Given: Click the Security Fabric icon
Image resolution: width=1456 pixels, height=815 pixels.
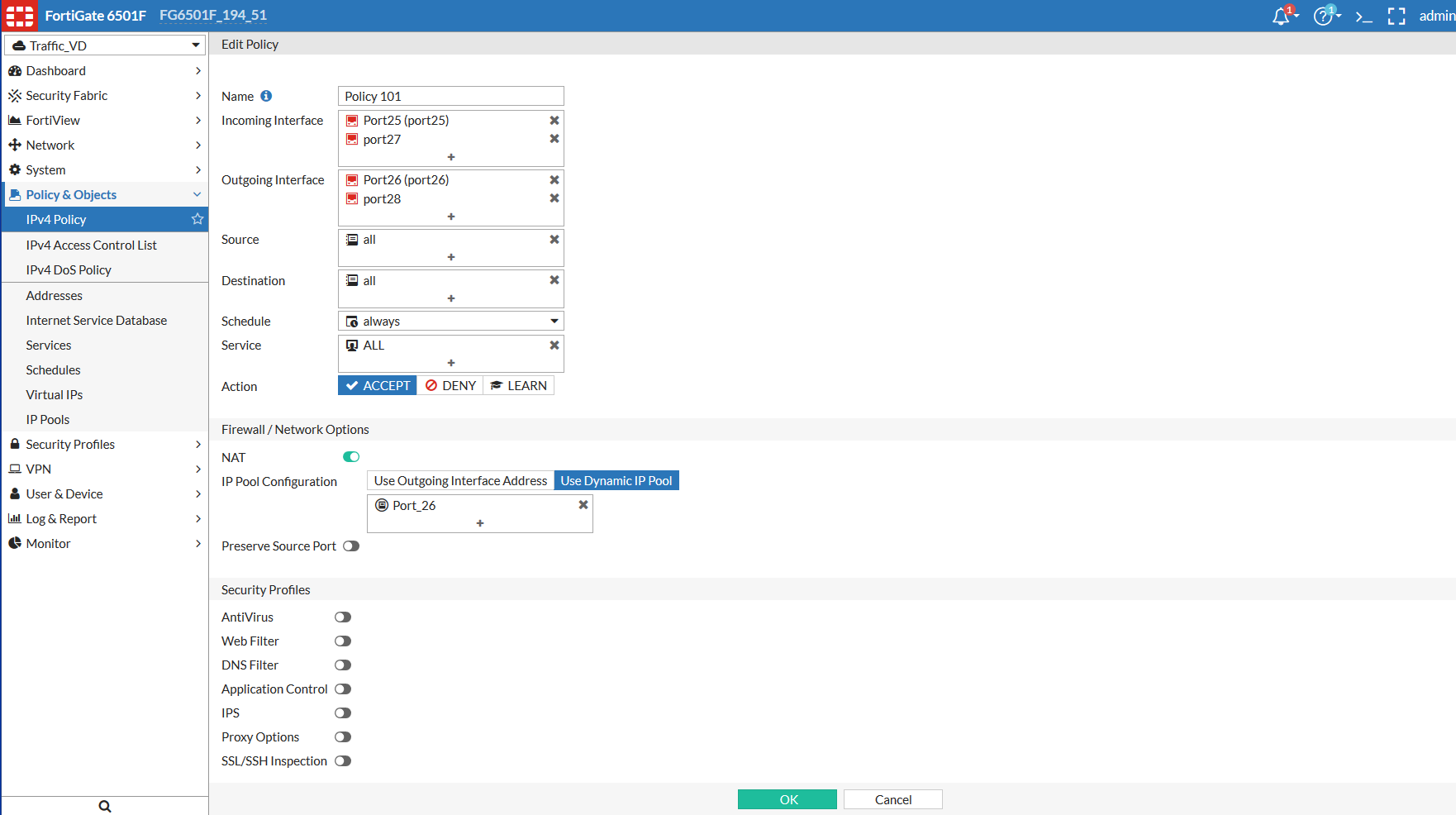Looking at the screenshot, I should coord(15,96).
